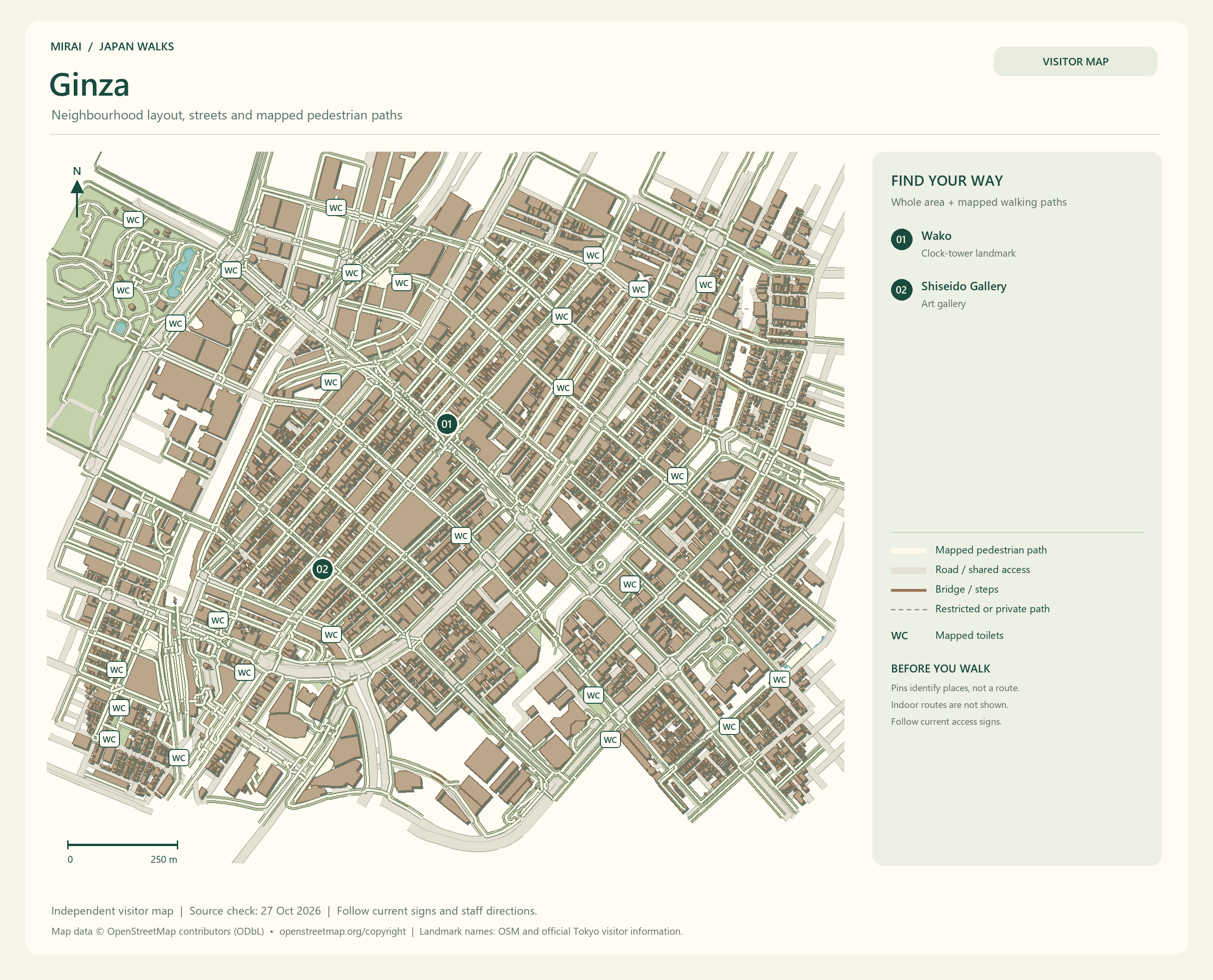
Task: Click the scale bar line
Action: 123,845
